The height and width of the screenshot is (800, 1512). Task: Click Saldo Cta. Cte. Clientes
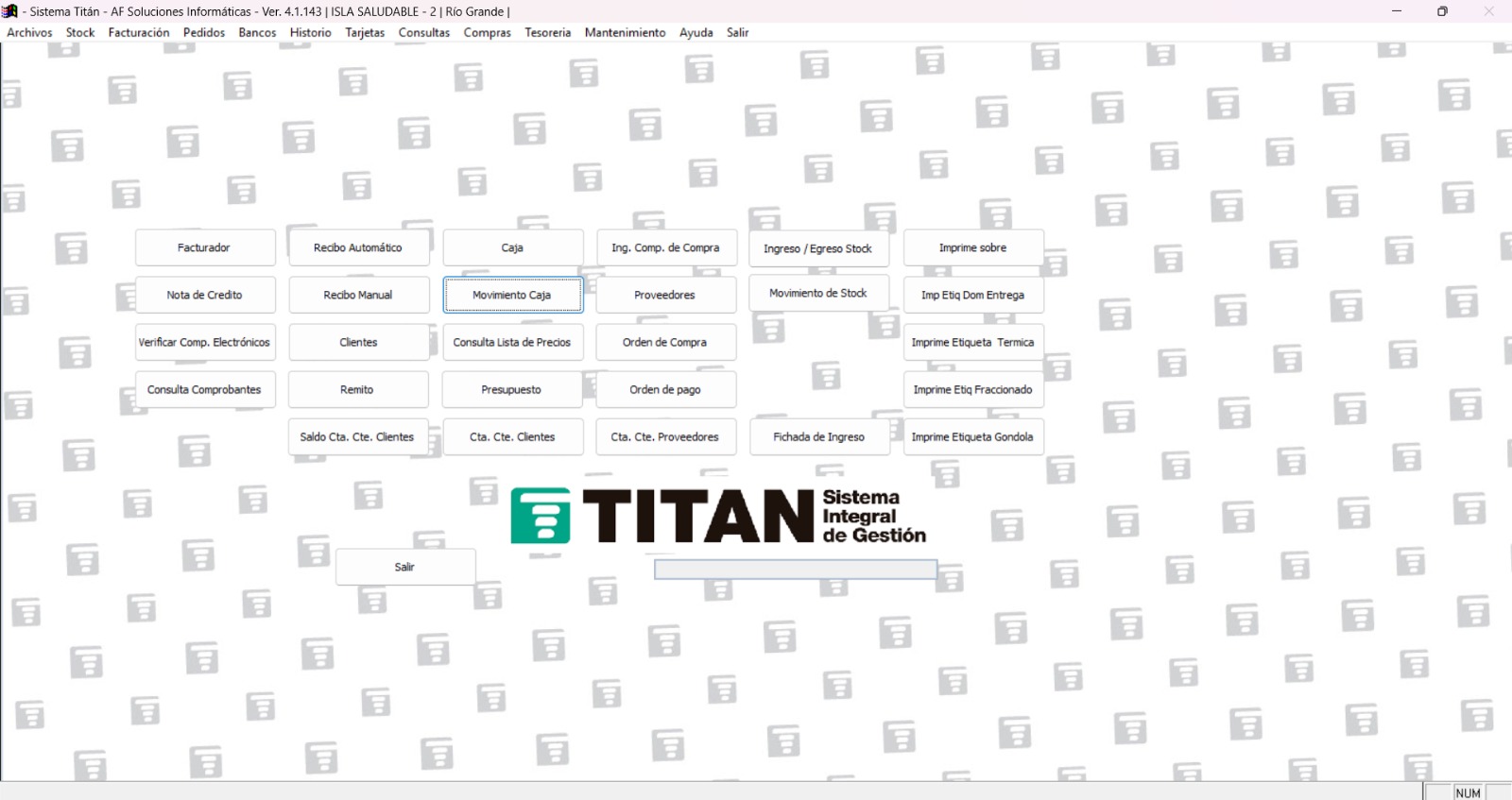(357, 437)
